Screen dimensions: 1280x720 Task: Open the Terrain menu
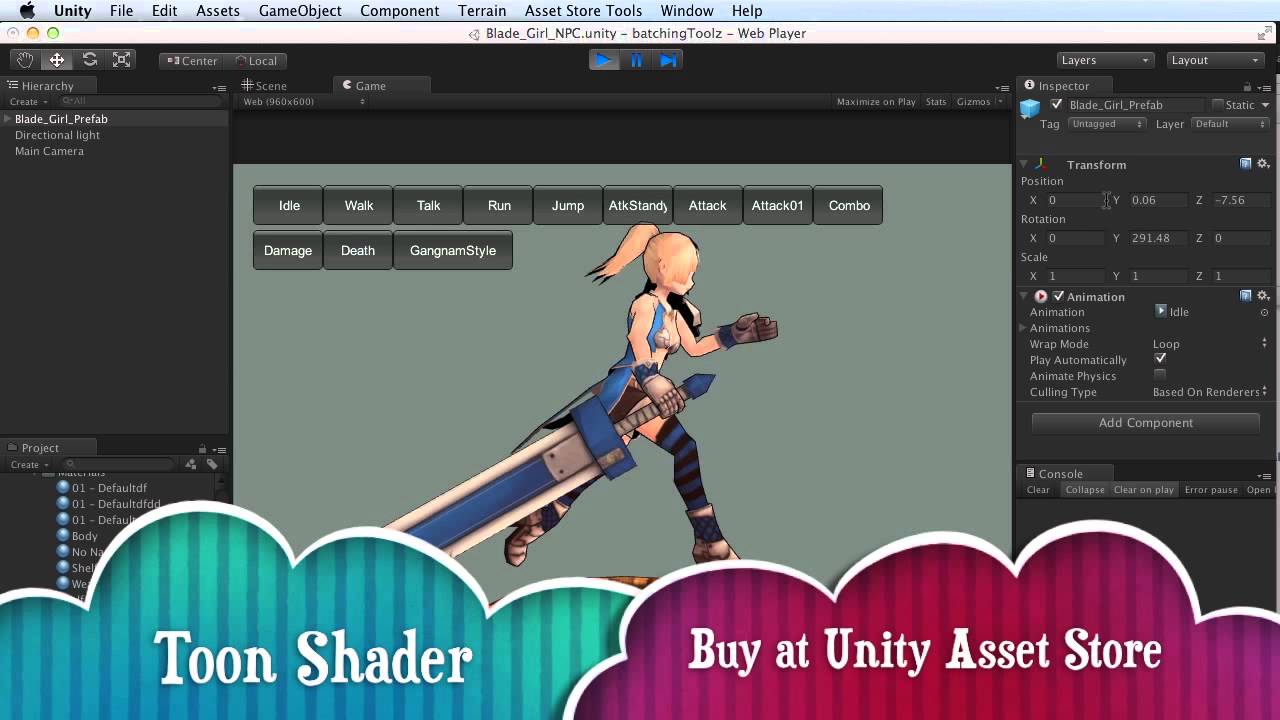coord(482,10)
